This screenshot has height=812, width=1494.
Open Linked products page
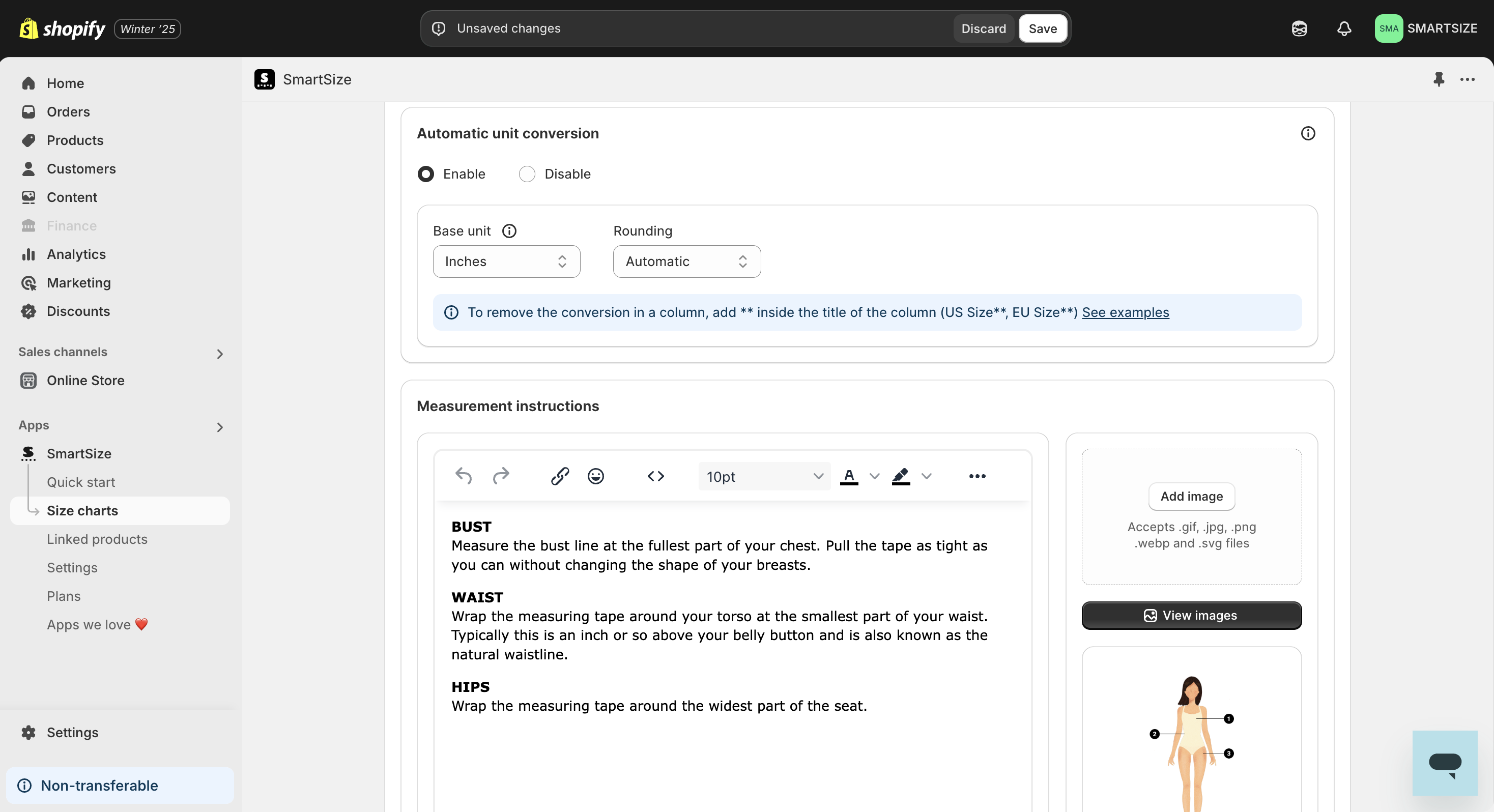click(x=97, y=539)
